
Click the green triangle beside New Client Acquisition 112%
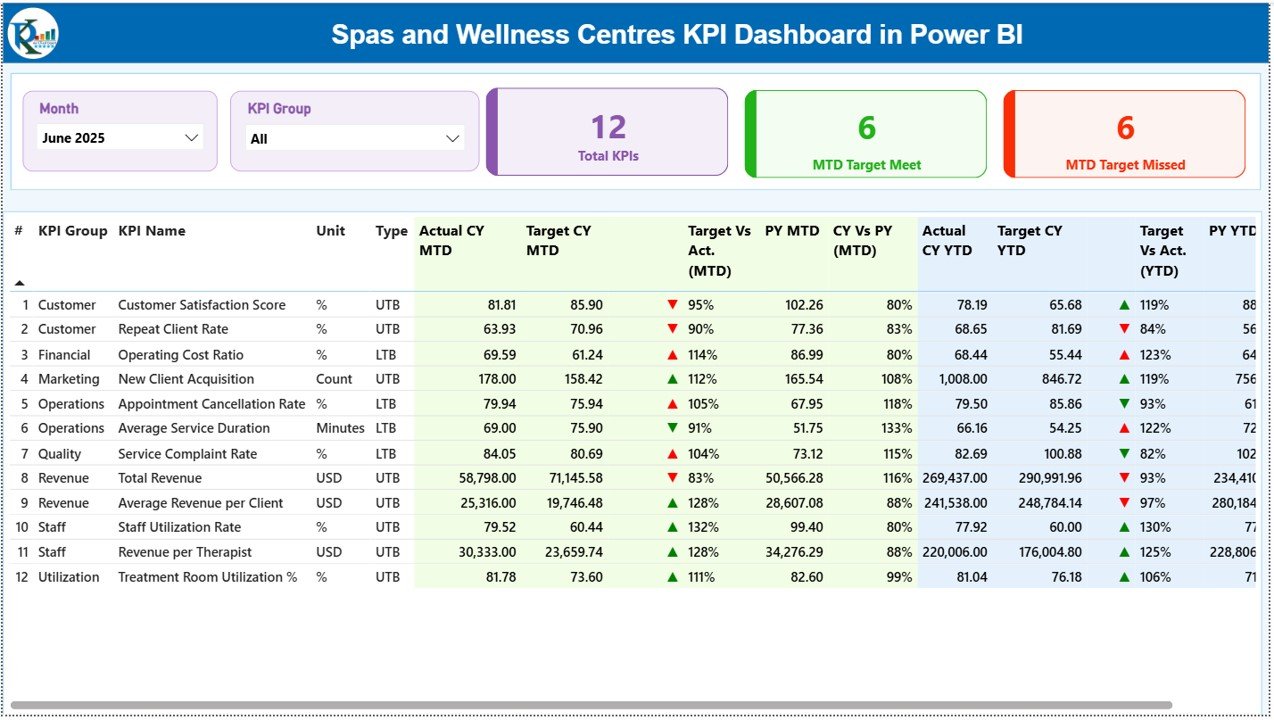672,379
